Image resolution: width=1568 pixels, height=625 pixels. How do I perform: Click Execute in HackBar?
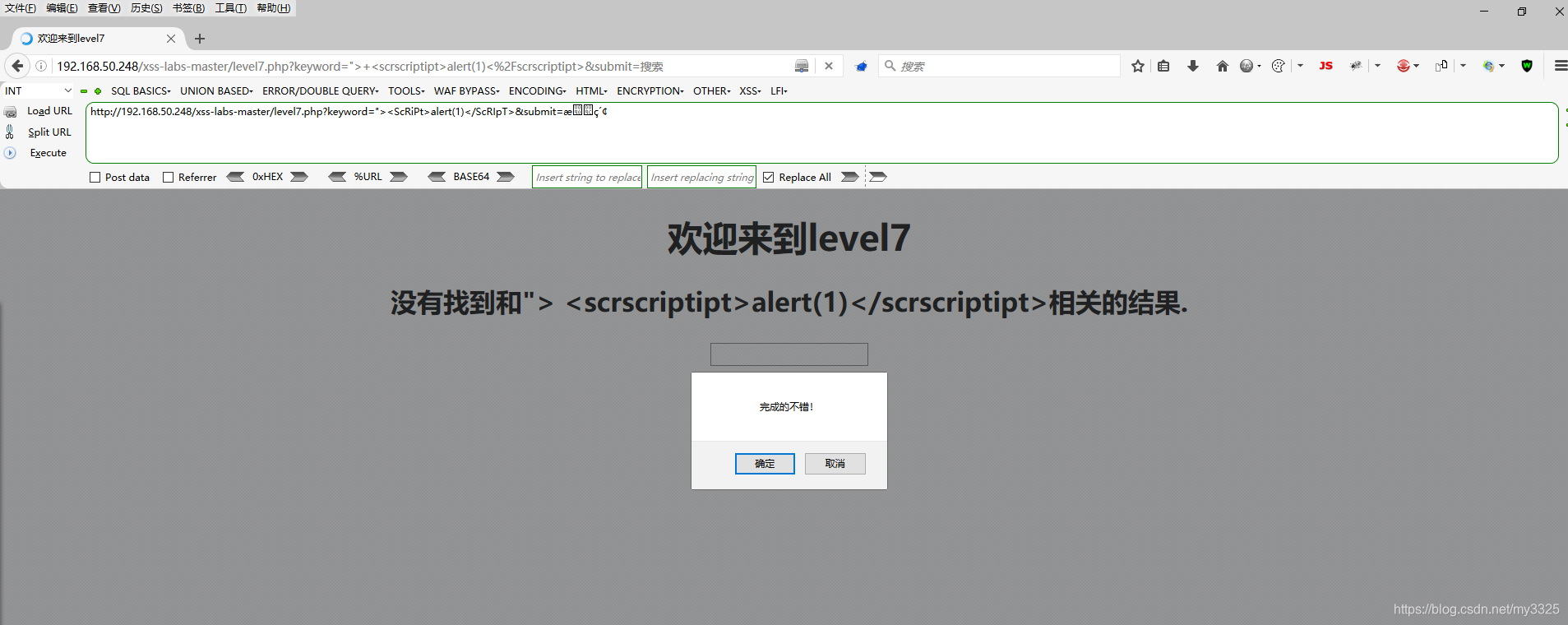[x=48, y=153]
